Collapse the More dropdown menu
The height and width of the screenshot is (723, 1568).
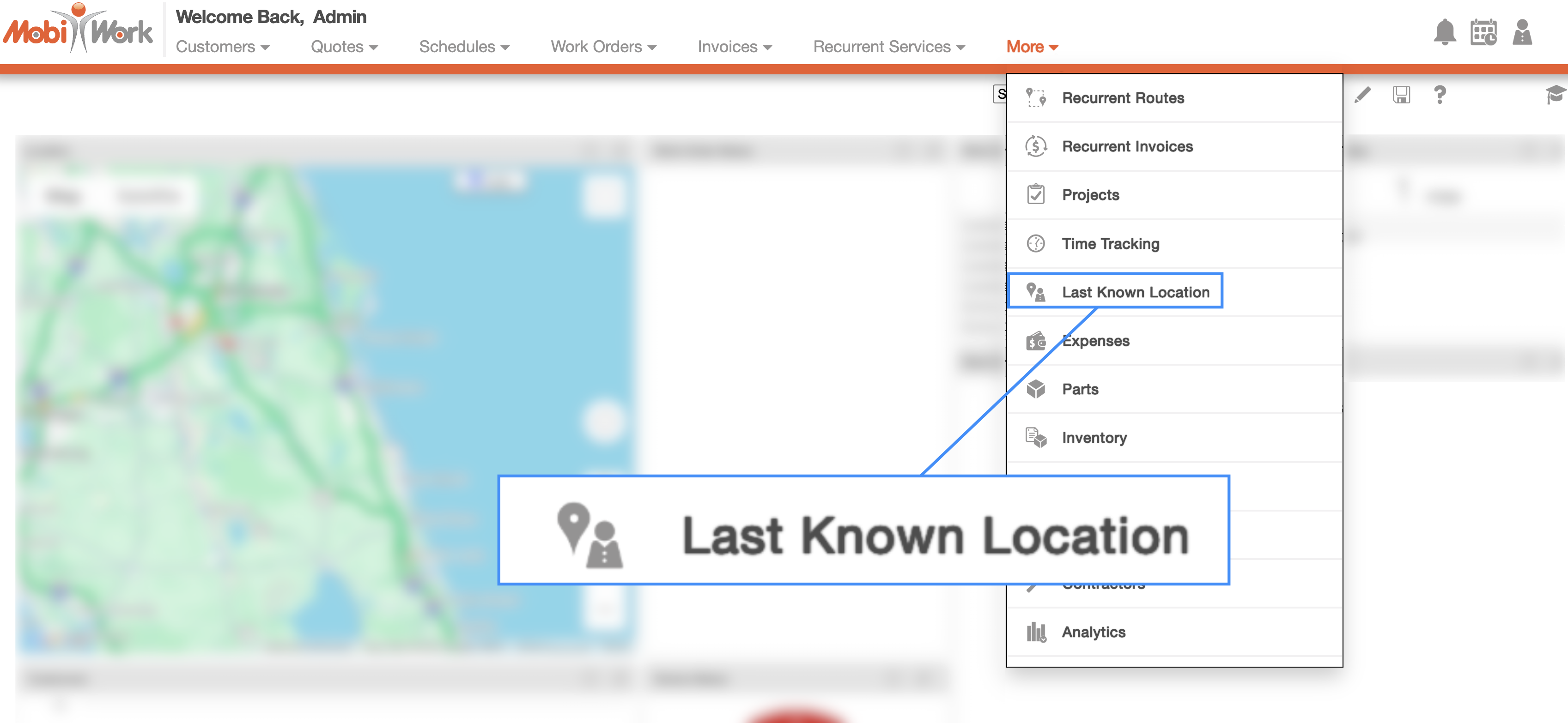coord(1033,47)
